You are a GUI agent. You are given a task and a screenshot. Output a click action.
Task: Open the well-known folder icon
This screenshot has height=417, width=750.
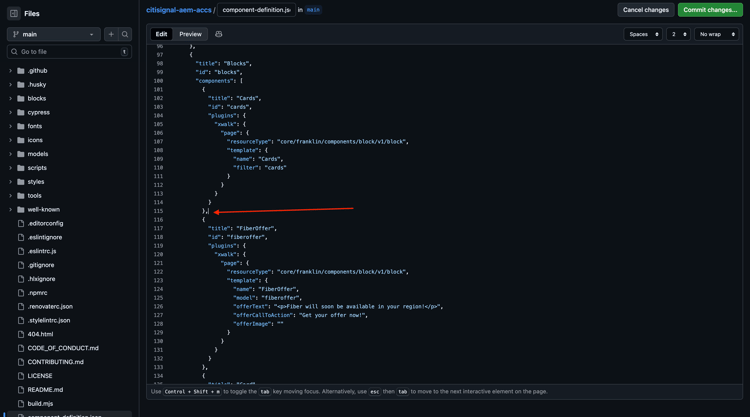[x=21, y=209]
